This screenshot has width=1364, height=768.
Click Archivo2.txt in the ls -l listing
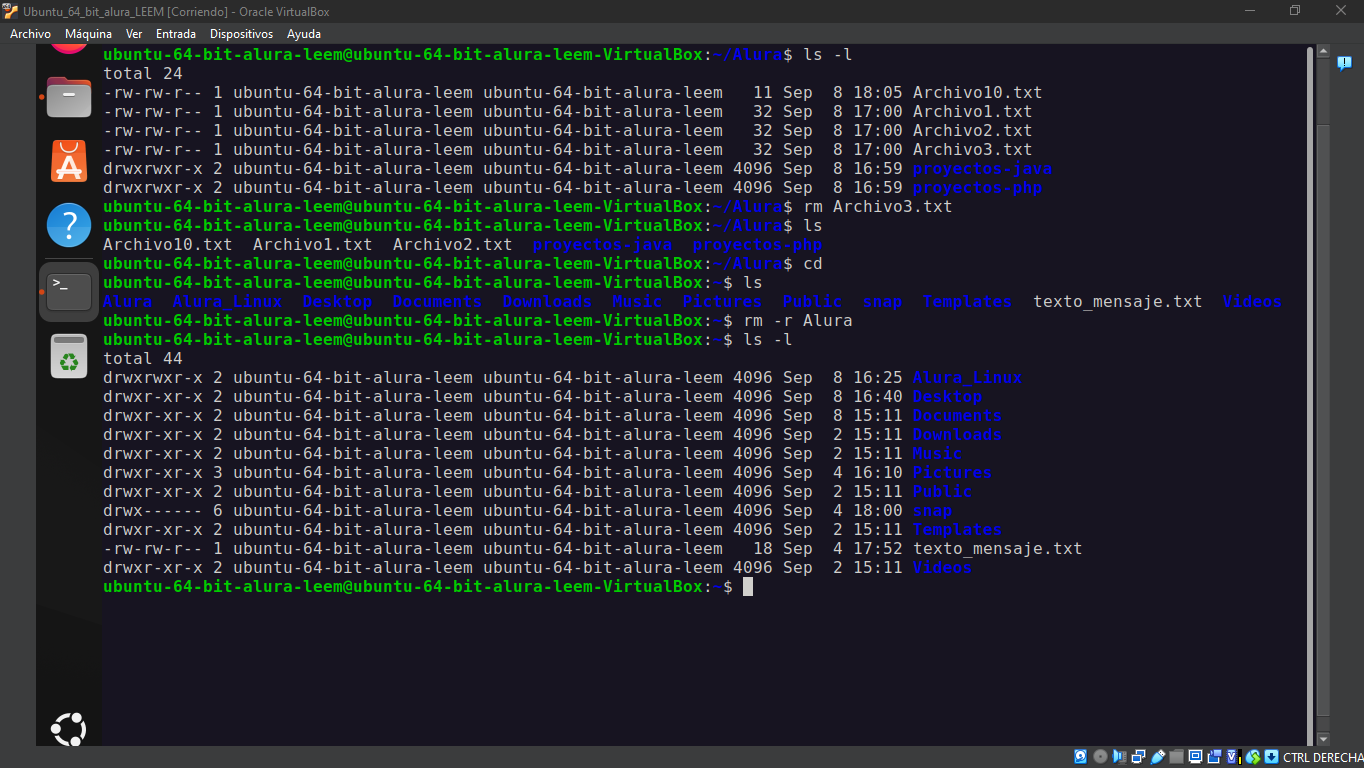972,130
